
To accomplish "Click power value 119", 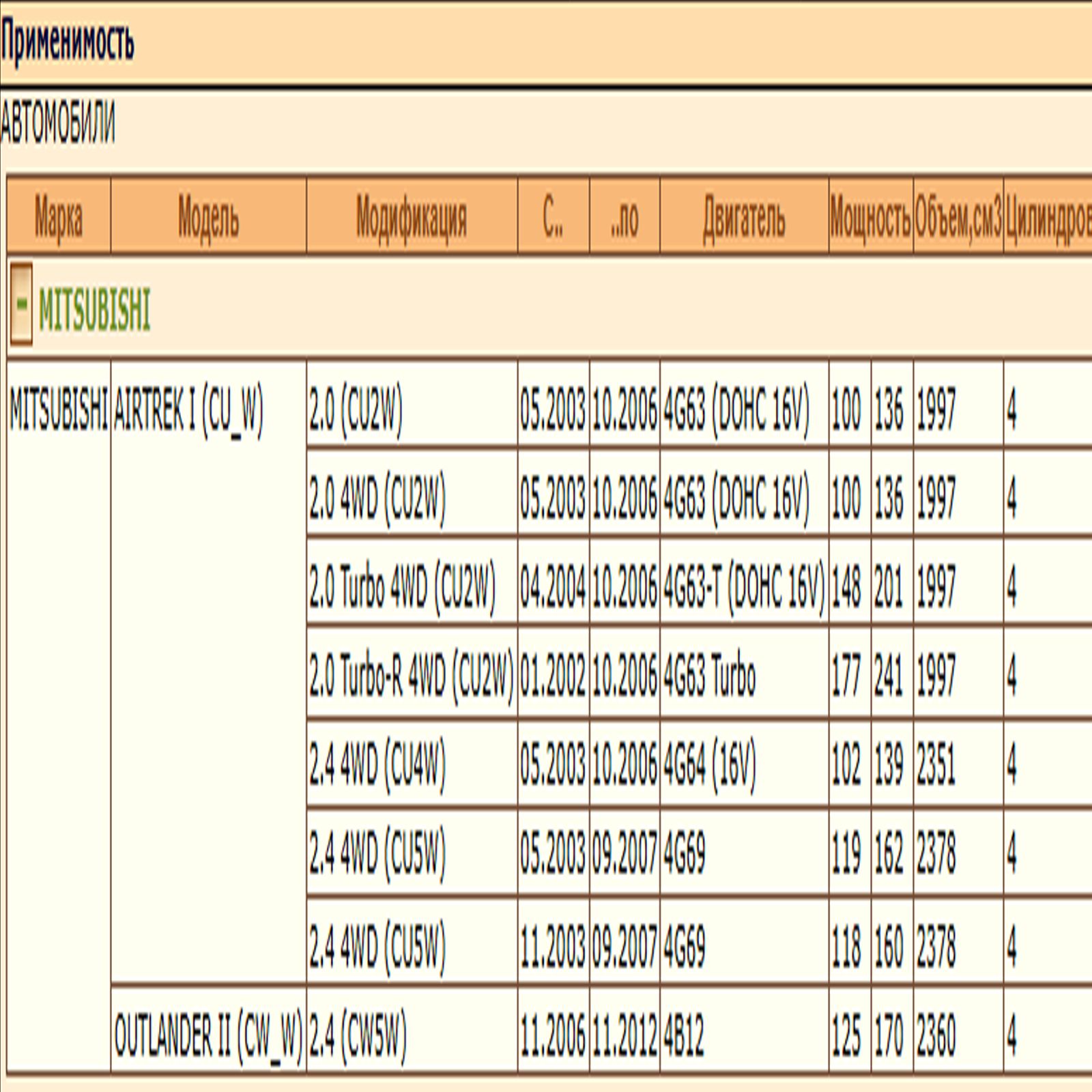I will pos(846,854).
